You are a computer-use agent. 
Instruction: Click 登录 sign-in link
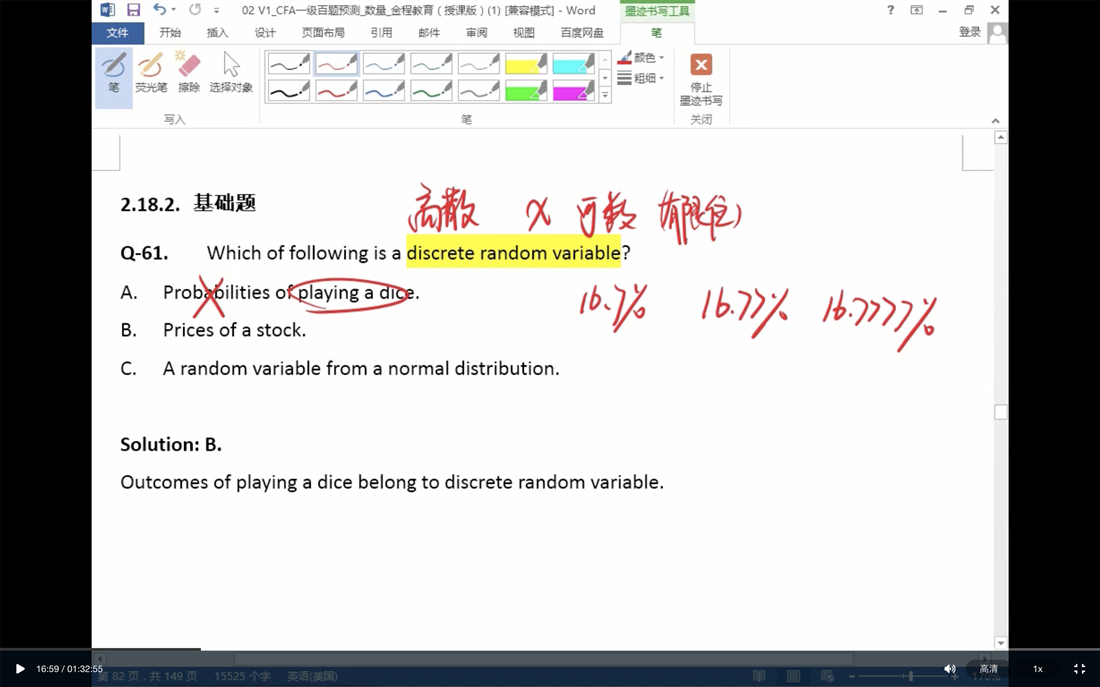pos(970,32)
